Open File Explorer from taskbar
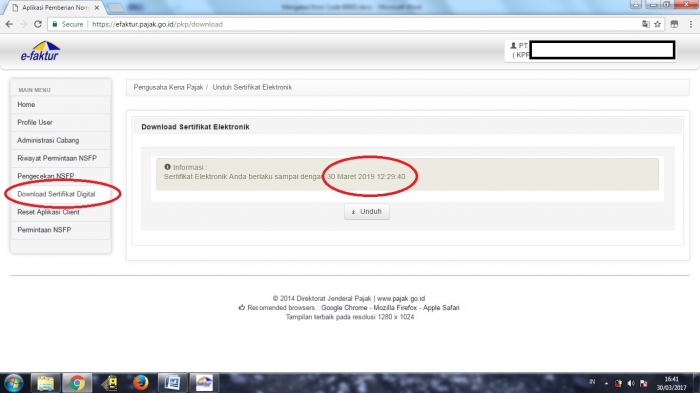 click(x=45, y=383)
